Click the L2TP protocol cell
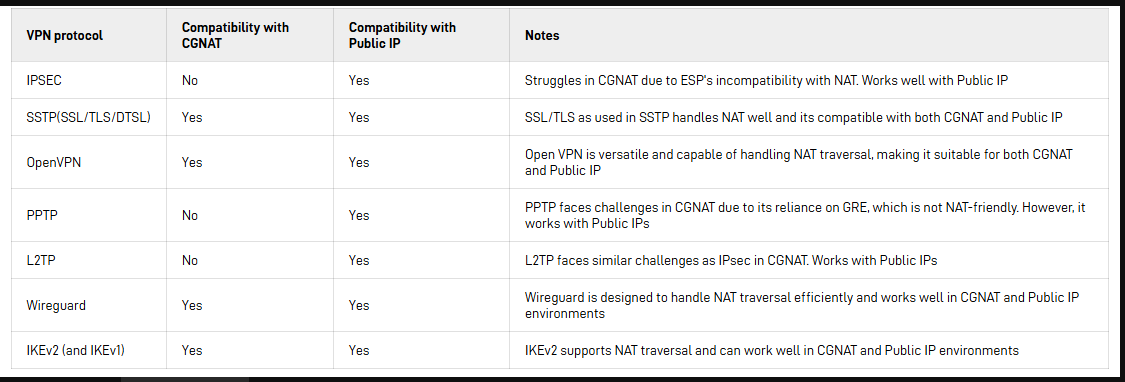Image resolution: width=1125 pixels, height=382 pixels. tap(41, 261)
